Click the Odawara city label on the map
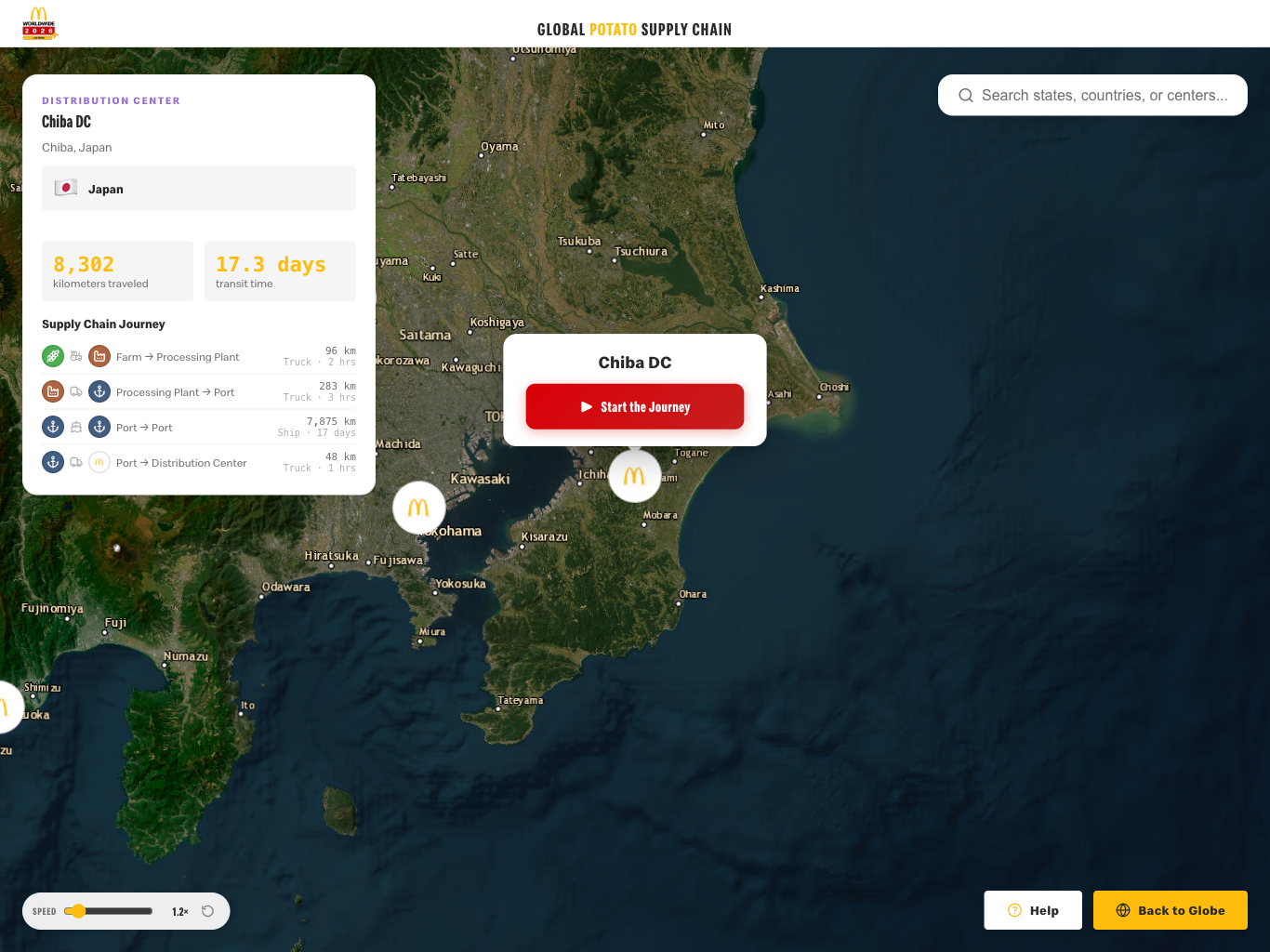The image size is (1270, 952). click(286, 587)
